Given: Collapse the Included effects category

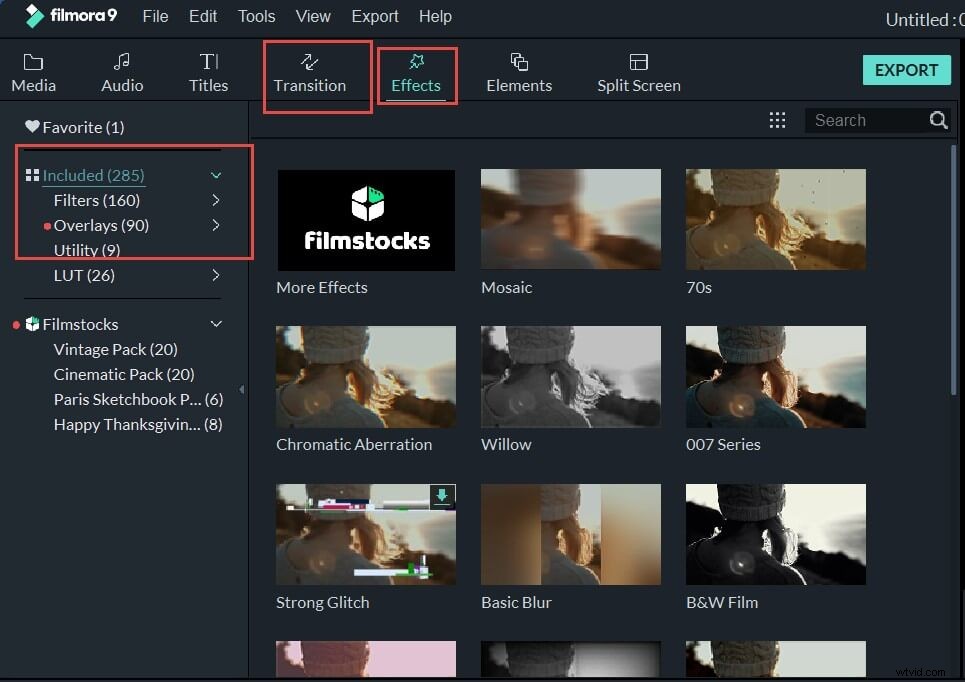Looking at the screenshot, I should click(x=216, y=174).
